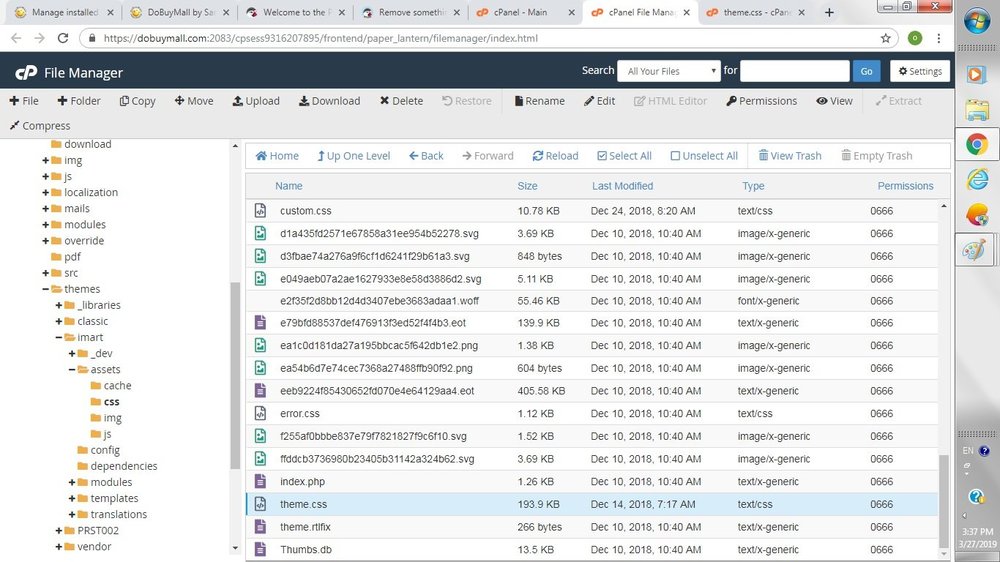Check the Select All checkbox
The width and height of the screenshot is (1000, 562).
pyautogui.click(x=602, y=156)
